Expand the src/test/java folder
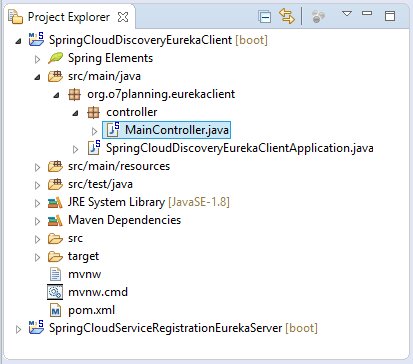The image size is (413, 364). 37,185
